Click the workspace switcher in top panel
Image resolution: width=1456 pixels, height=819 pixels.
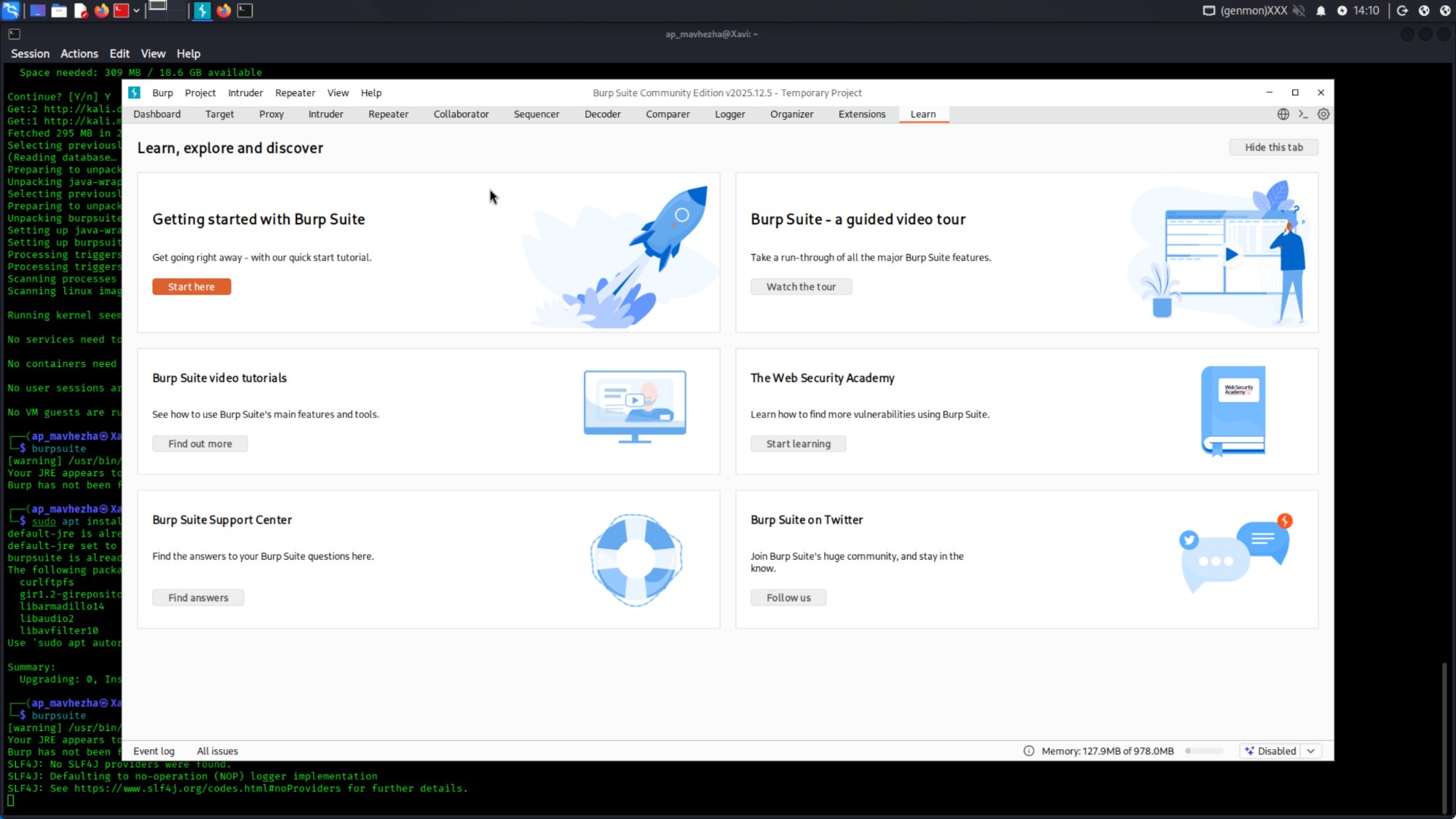(x=166, y=9)
